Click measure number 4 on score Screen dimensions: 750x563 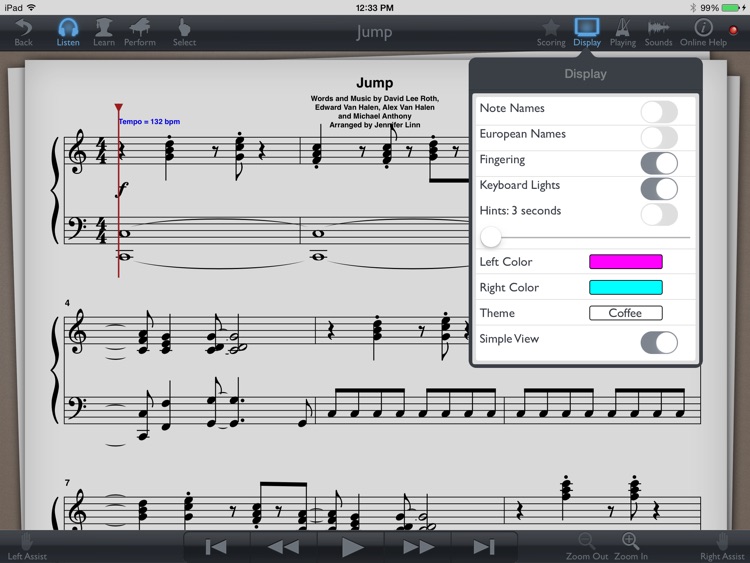tap(67, 303)
